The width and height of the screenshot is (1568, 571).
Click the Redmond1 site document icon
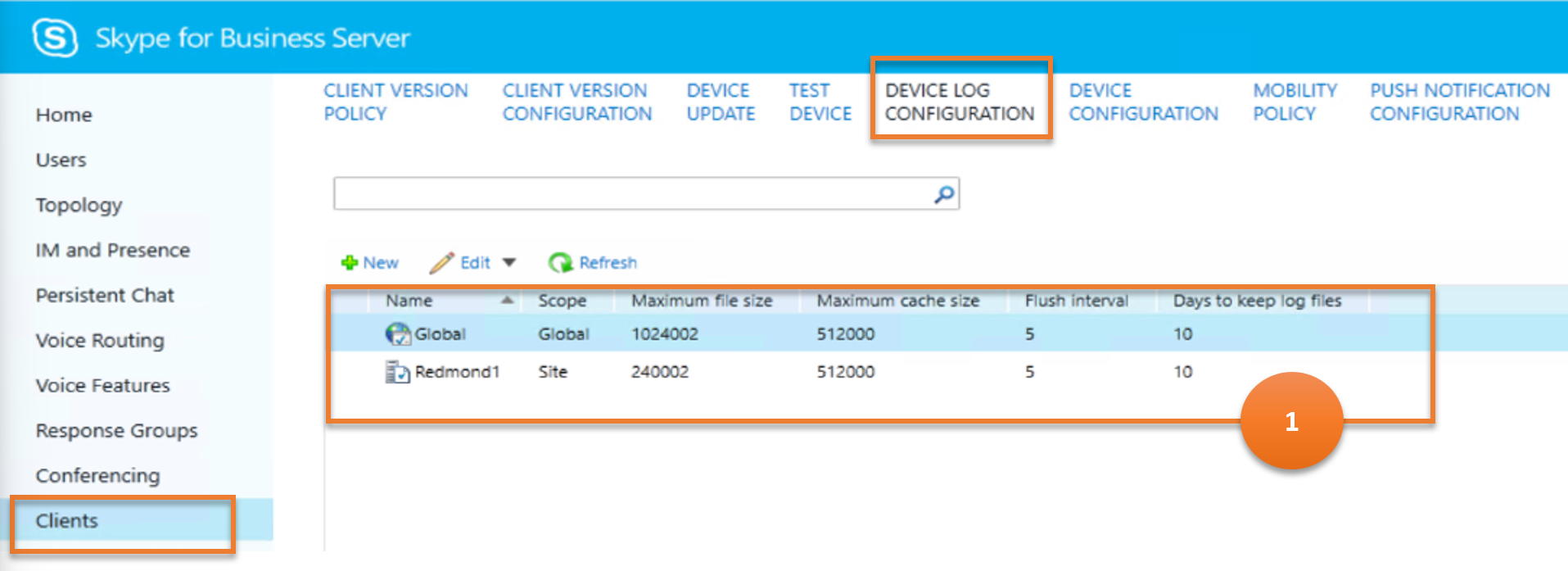[x=398, y=372]
